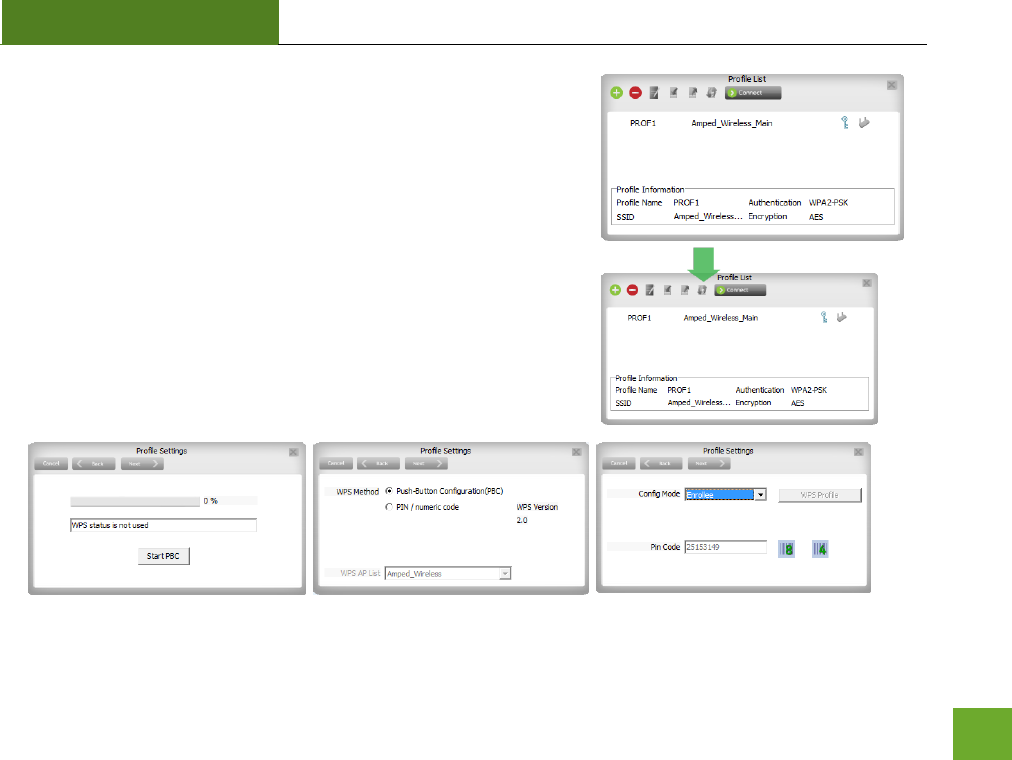This screenshot has height=760, width=1012.
Task: Click Amped_Wireless_Main SSID in lower Profile List
Action: click(720, 318)
